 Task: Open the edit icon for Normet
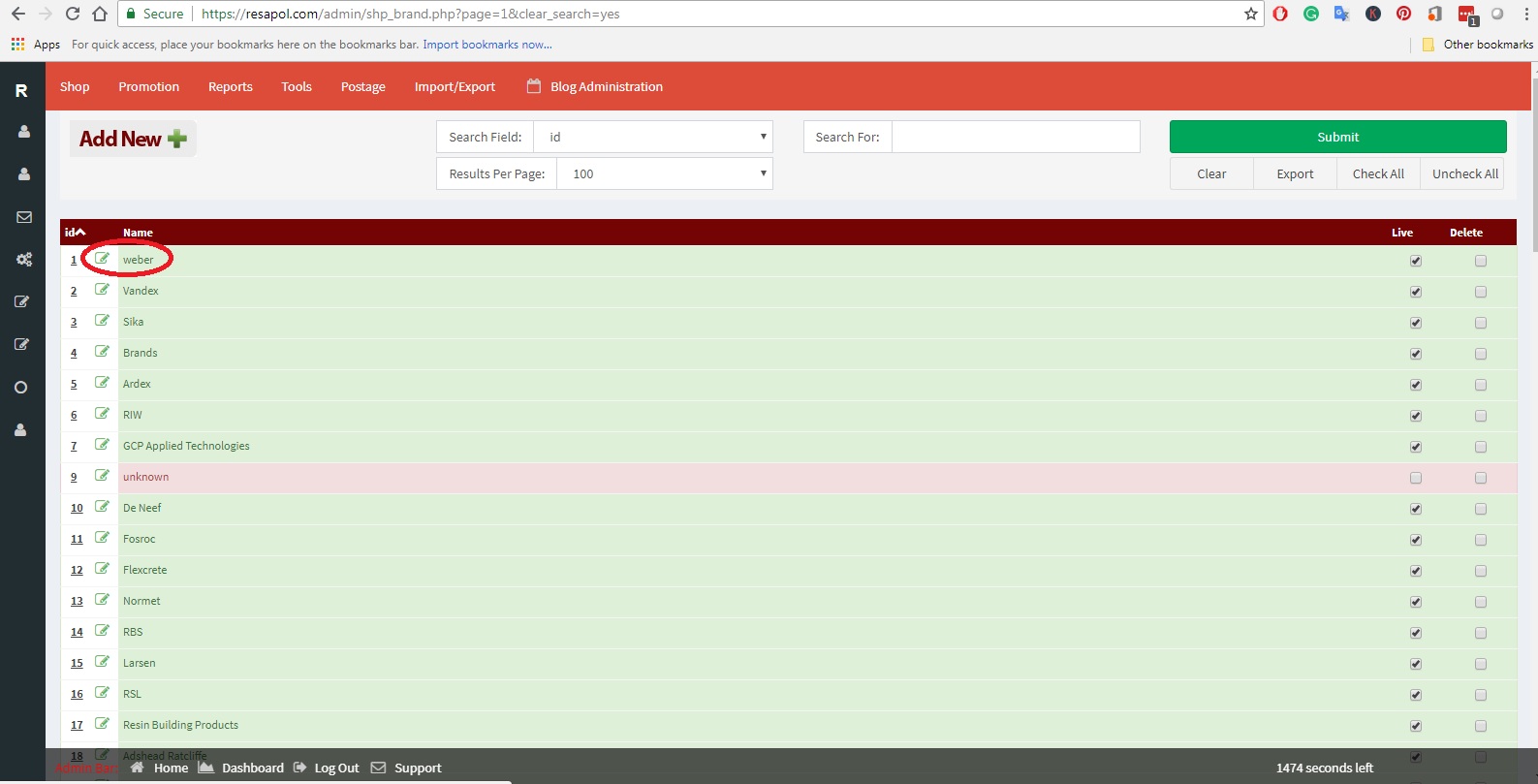click(x=102, y=600)
